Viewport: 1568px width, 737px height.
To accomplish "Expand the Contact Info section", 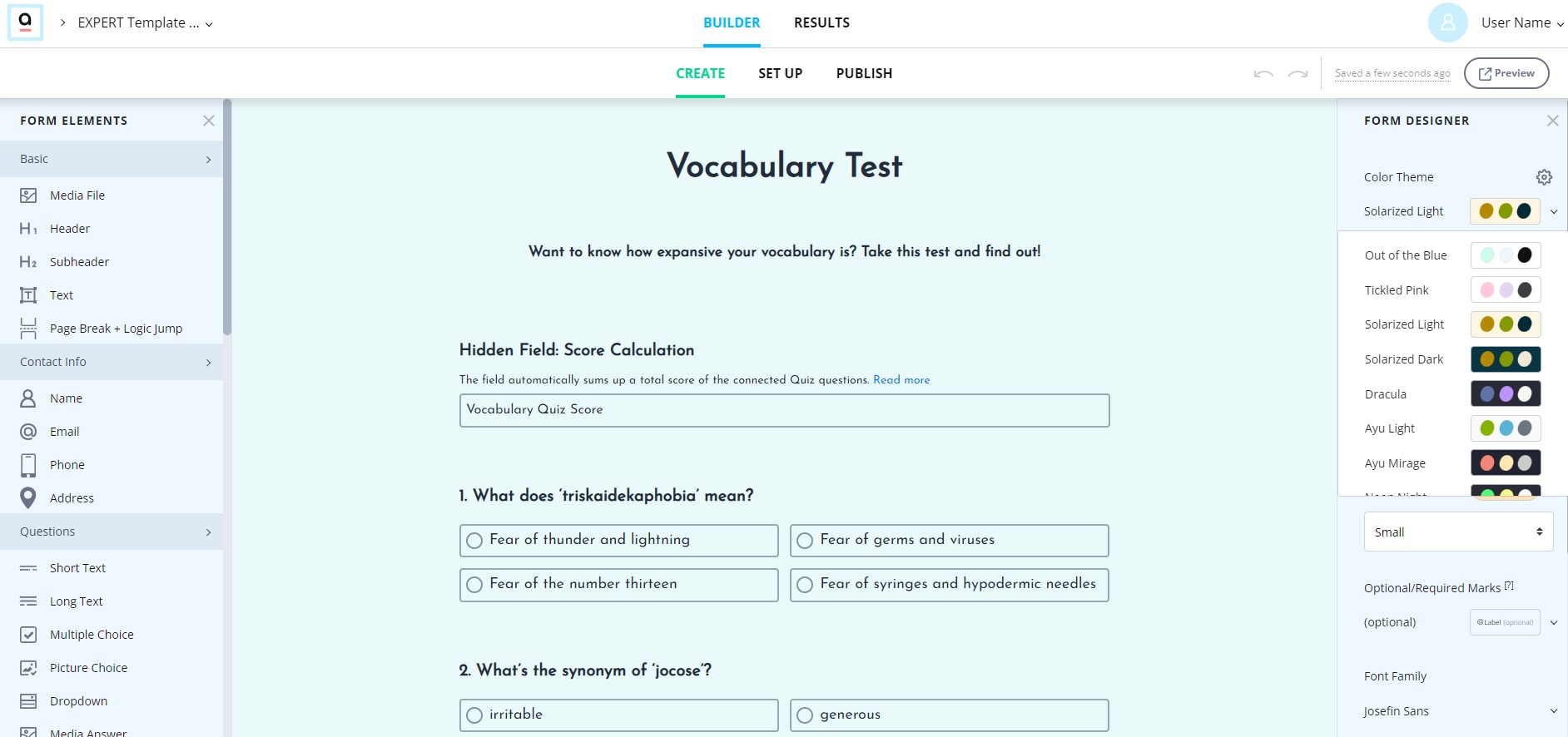I will [x=112, y=361].
